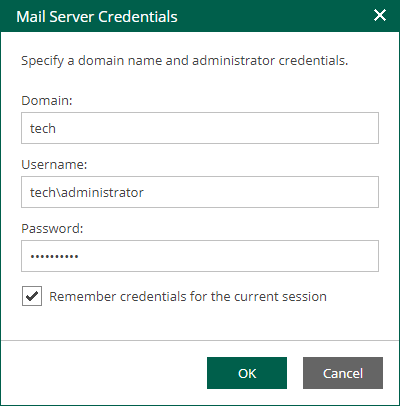This screenshot has height=406, width=400.
Task: Click the blank area of the Password box
Action: point(228,256)
